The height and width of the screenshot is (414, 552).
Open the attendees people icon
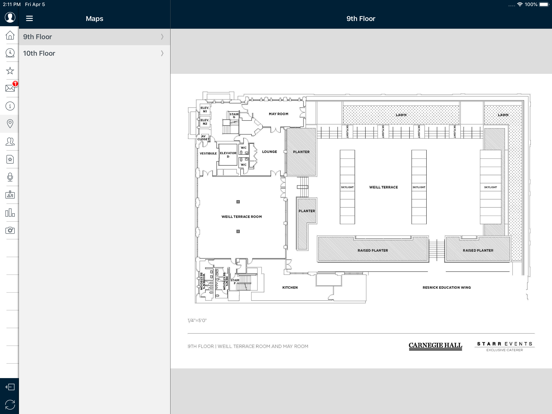click(10, 142)
